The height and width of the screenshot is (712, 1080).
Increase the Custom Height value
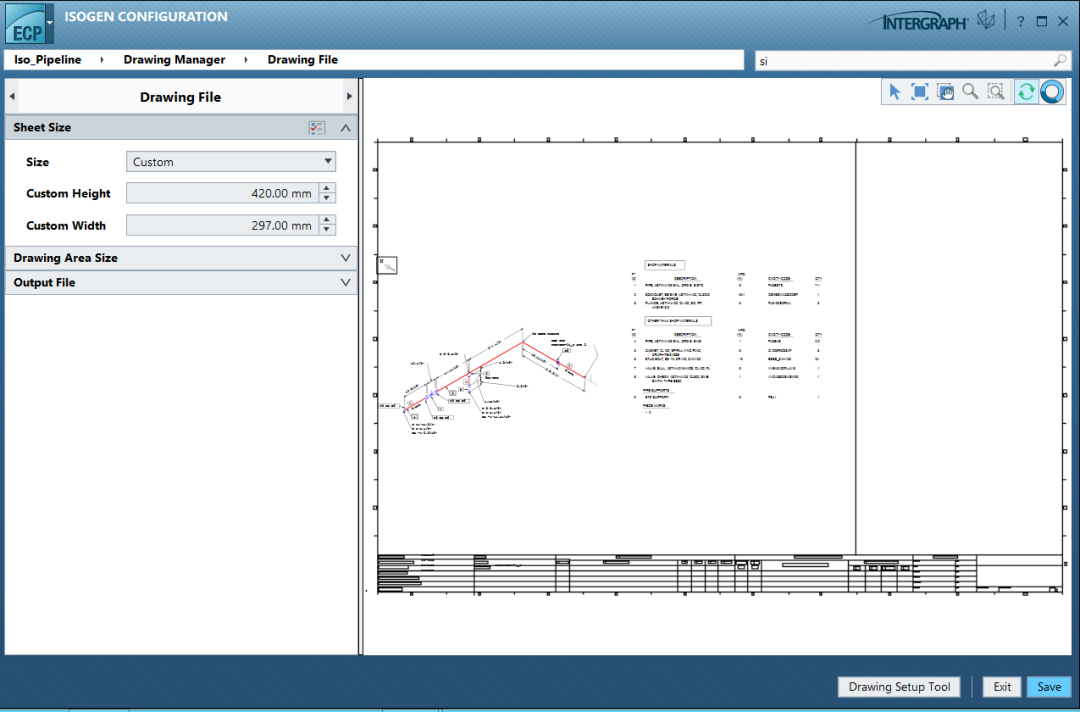(x=327, y=188)
